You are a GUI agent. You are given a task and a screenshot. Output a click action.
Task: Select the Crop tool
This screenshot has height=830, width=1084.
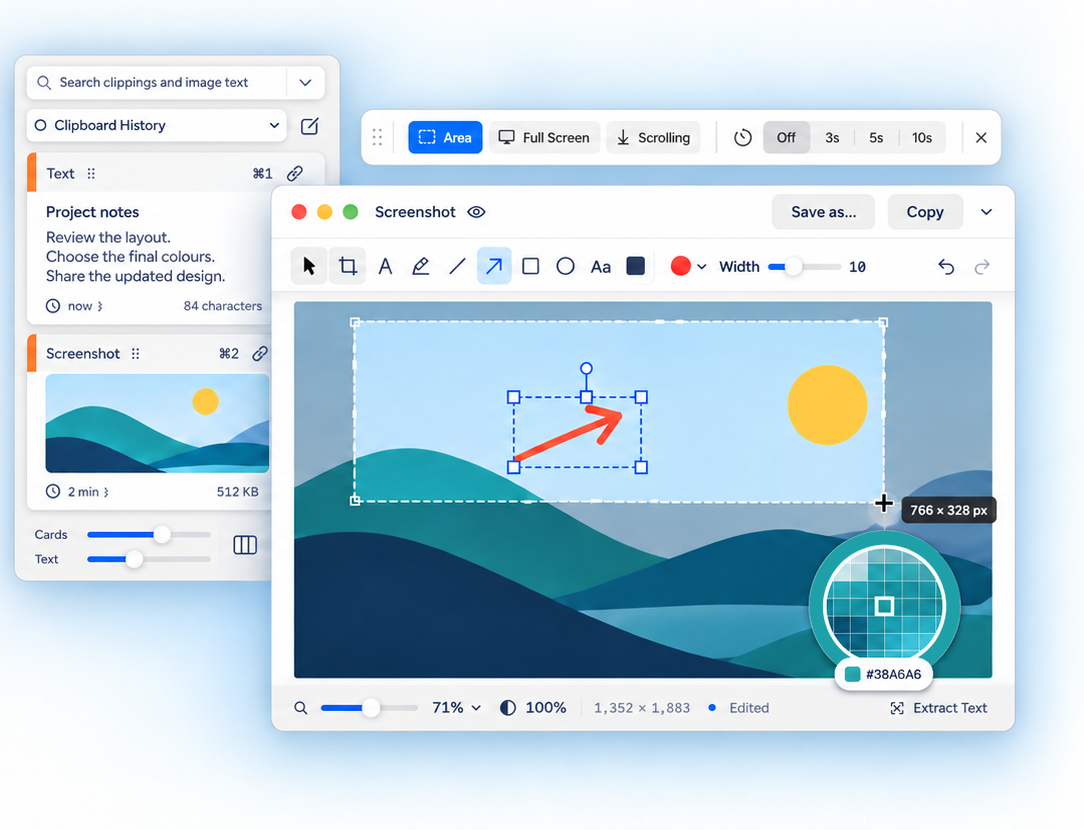pos(348,266)
